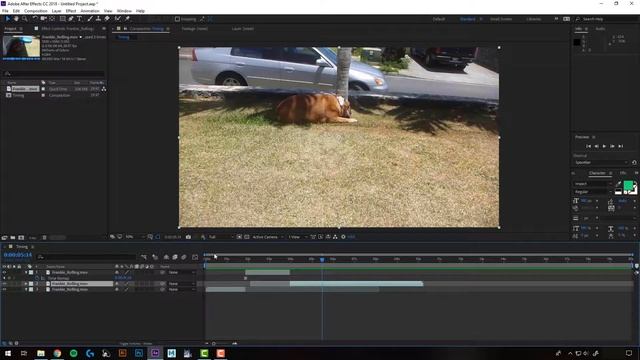Toggle visibility eye of layer 2
Image resolution: width=640 pixels, height=360 pixels.
point(4,284)
